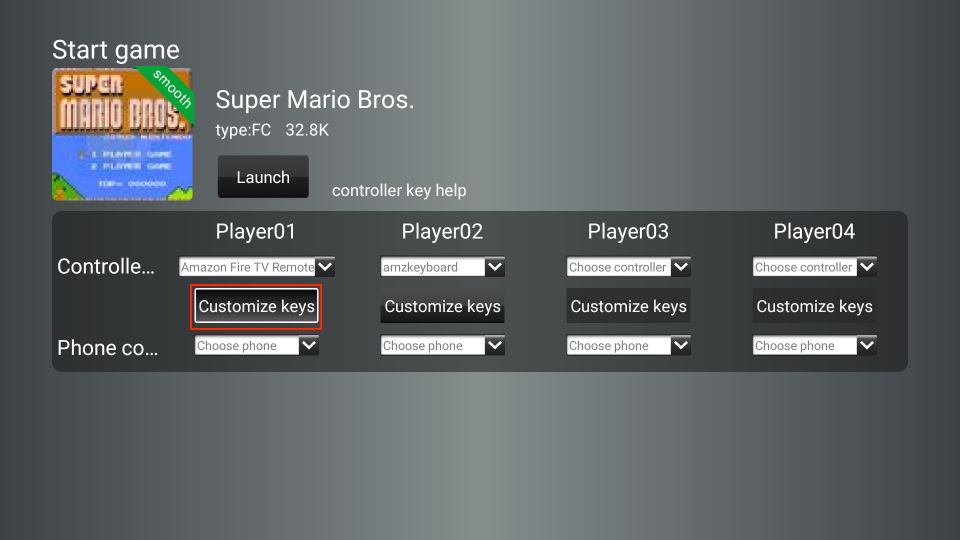Click the truncated Phone co... row label
The width and height of the screenshot is (960, 540).
pos(108,348)
